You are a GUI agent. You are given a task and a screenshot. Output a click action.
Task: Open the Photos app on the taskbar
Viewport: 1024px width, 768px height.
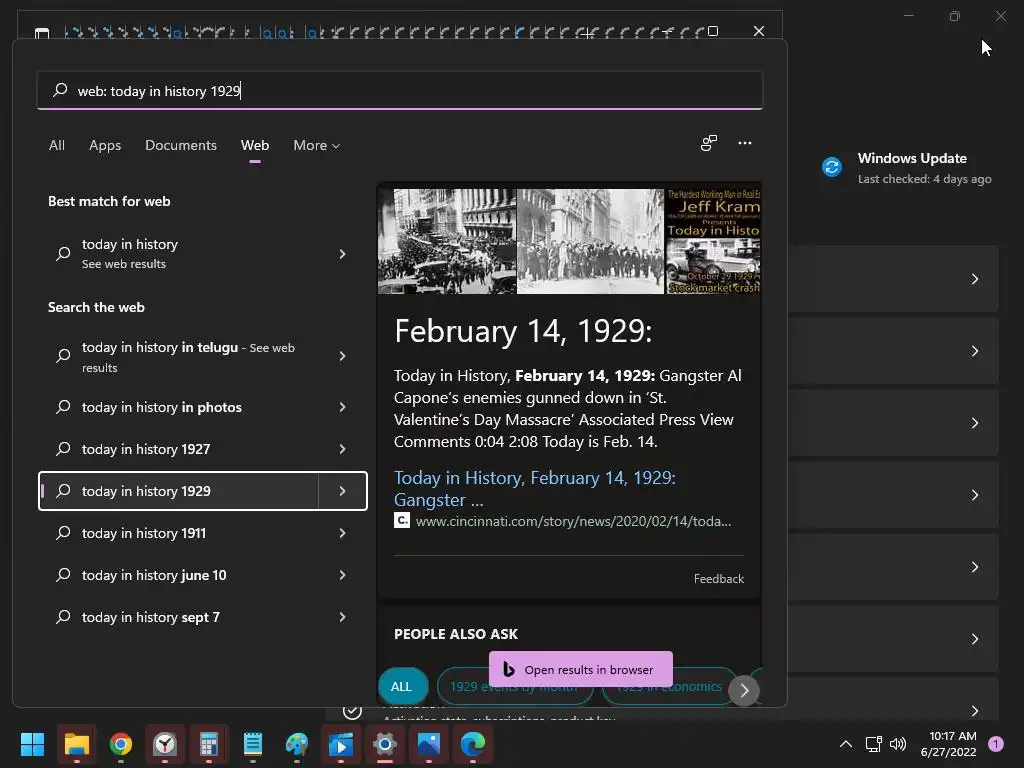[x=429, y=744]
